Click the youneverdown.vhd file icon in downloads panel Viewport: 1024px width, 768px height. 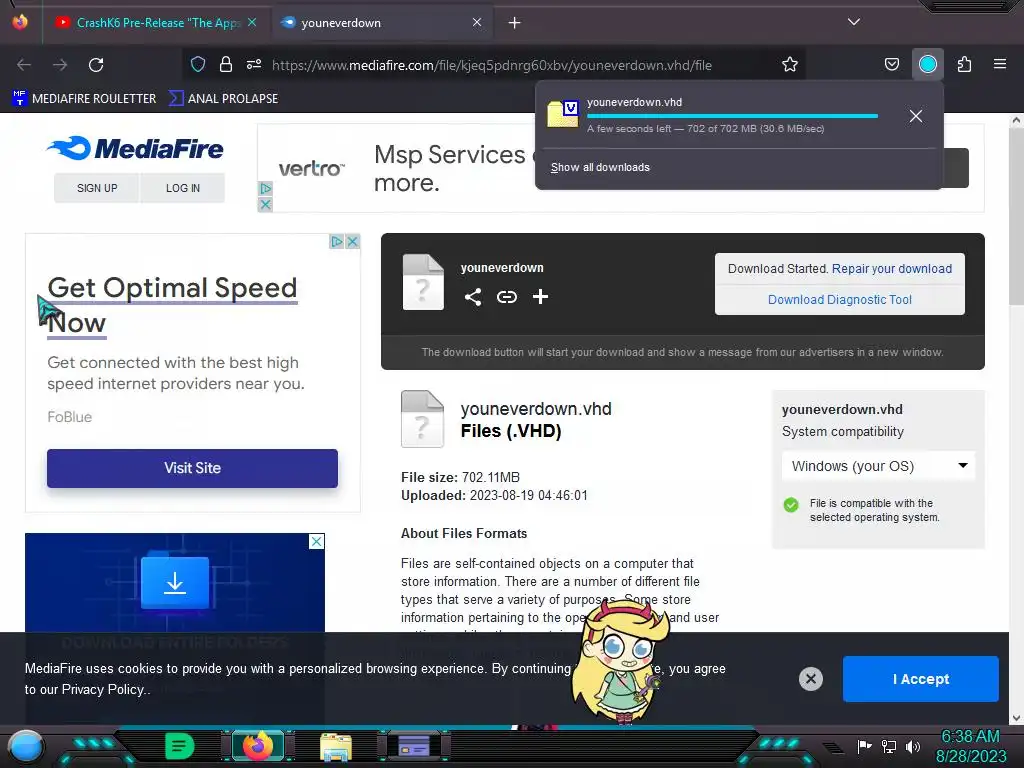[x=563, y=114]
